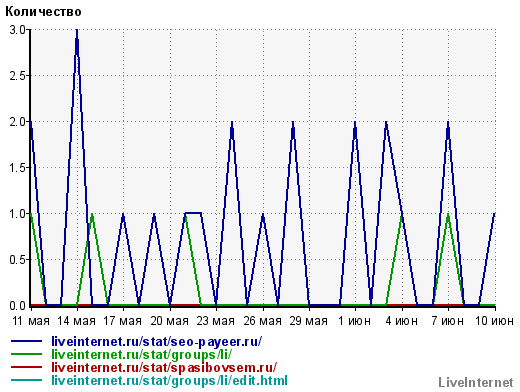
Task: Click the blue legend line swatch
Action: coord(27,341)
